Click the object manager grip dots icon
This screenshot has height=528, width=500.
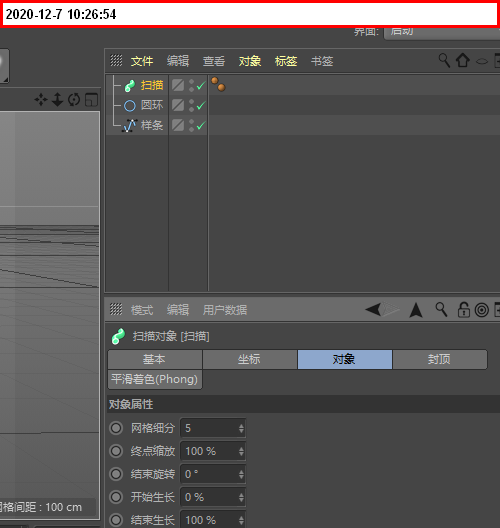[116, 61]
